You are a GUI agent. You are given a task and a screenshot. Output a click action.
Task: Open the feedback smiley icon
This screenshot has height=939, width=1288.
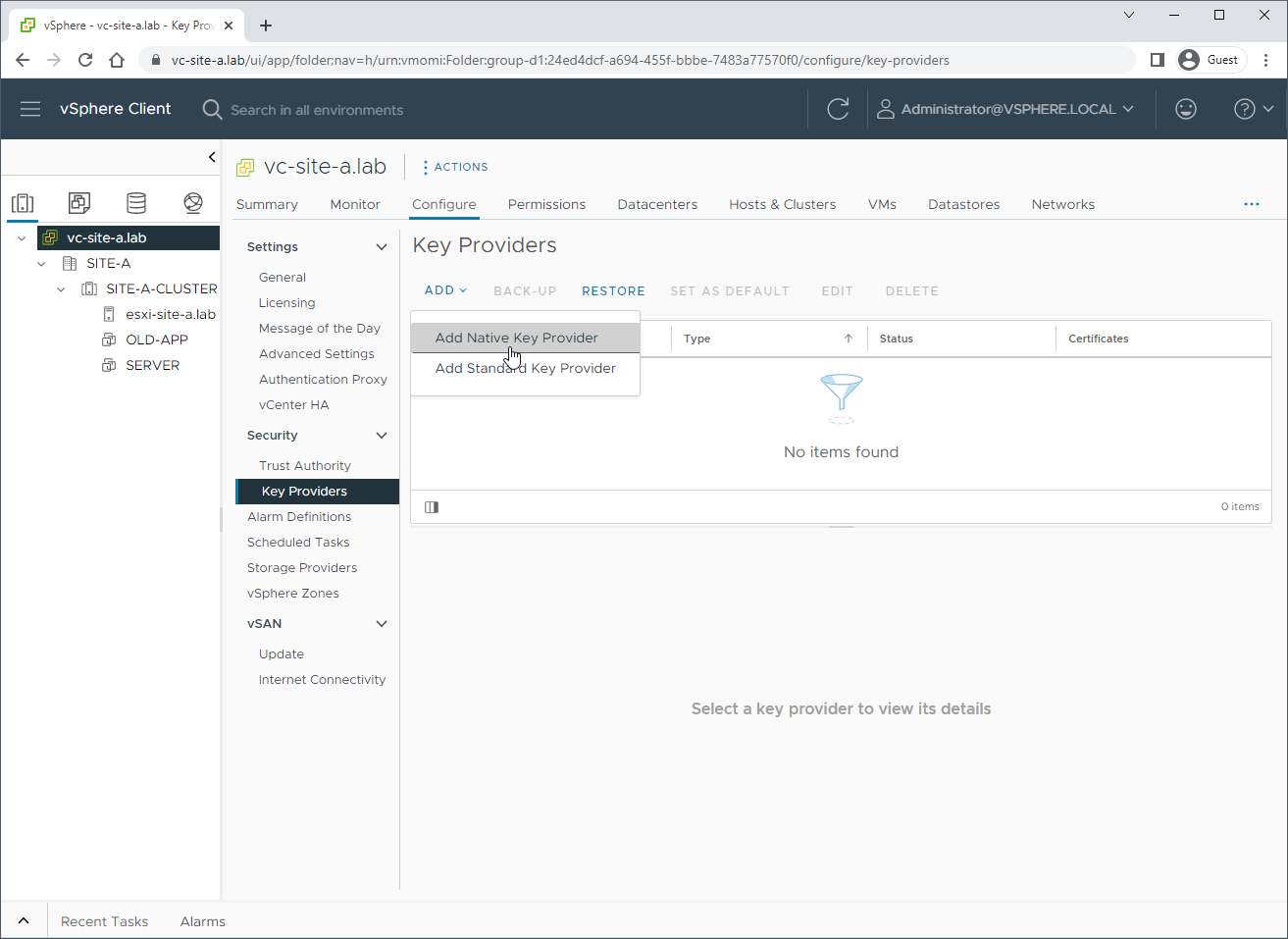tap(1186, 109)
